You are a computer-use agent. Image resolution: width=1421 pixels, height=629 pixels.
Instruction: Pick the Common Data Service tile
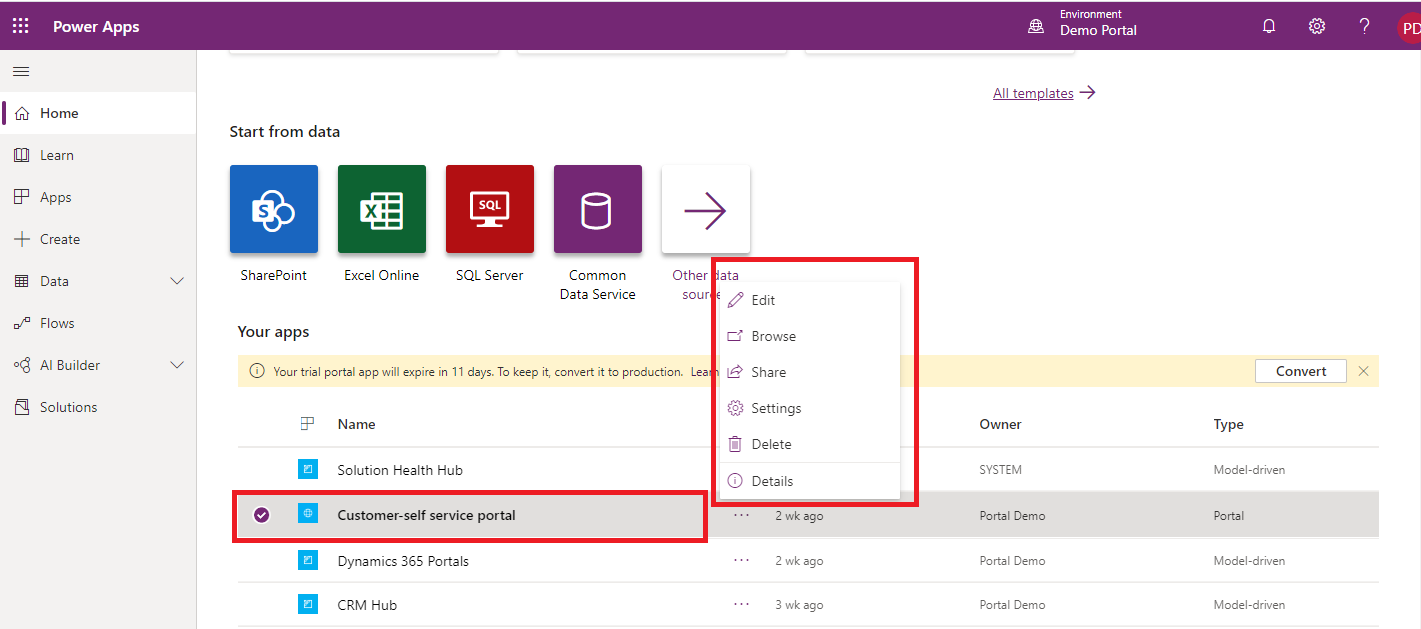click(x=598, y=209)
